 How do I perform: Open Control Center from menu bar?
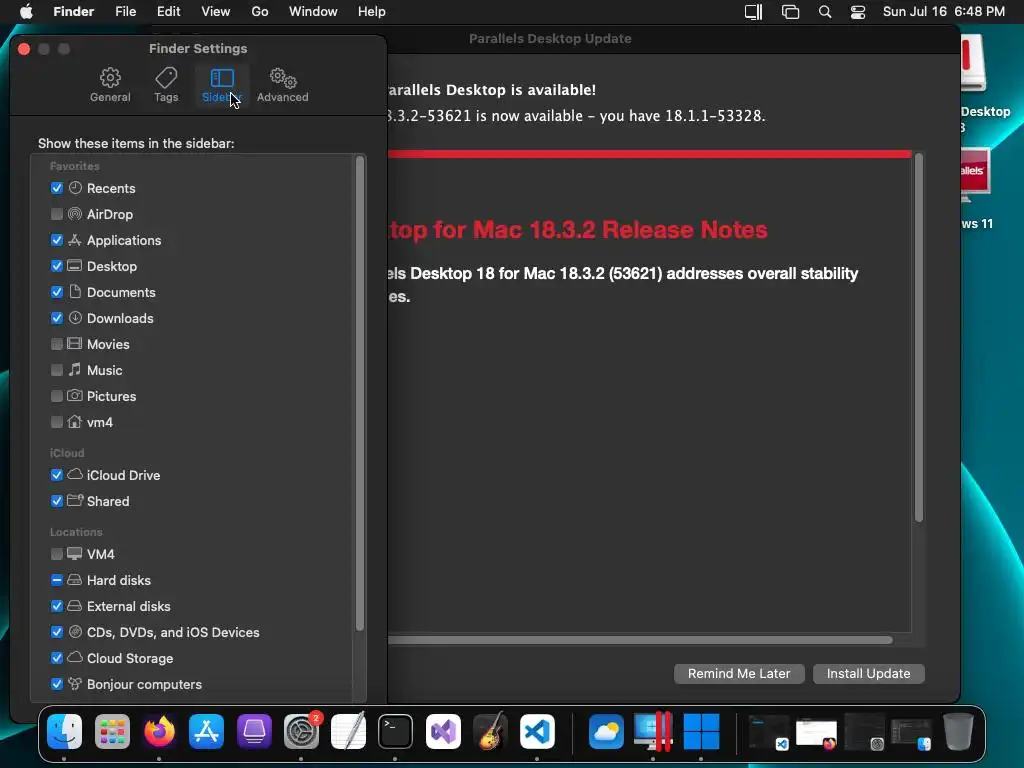pos(858,12)
